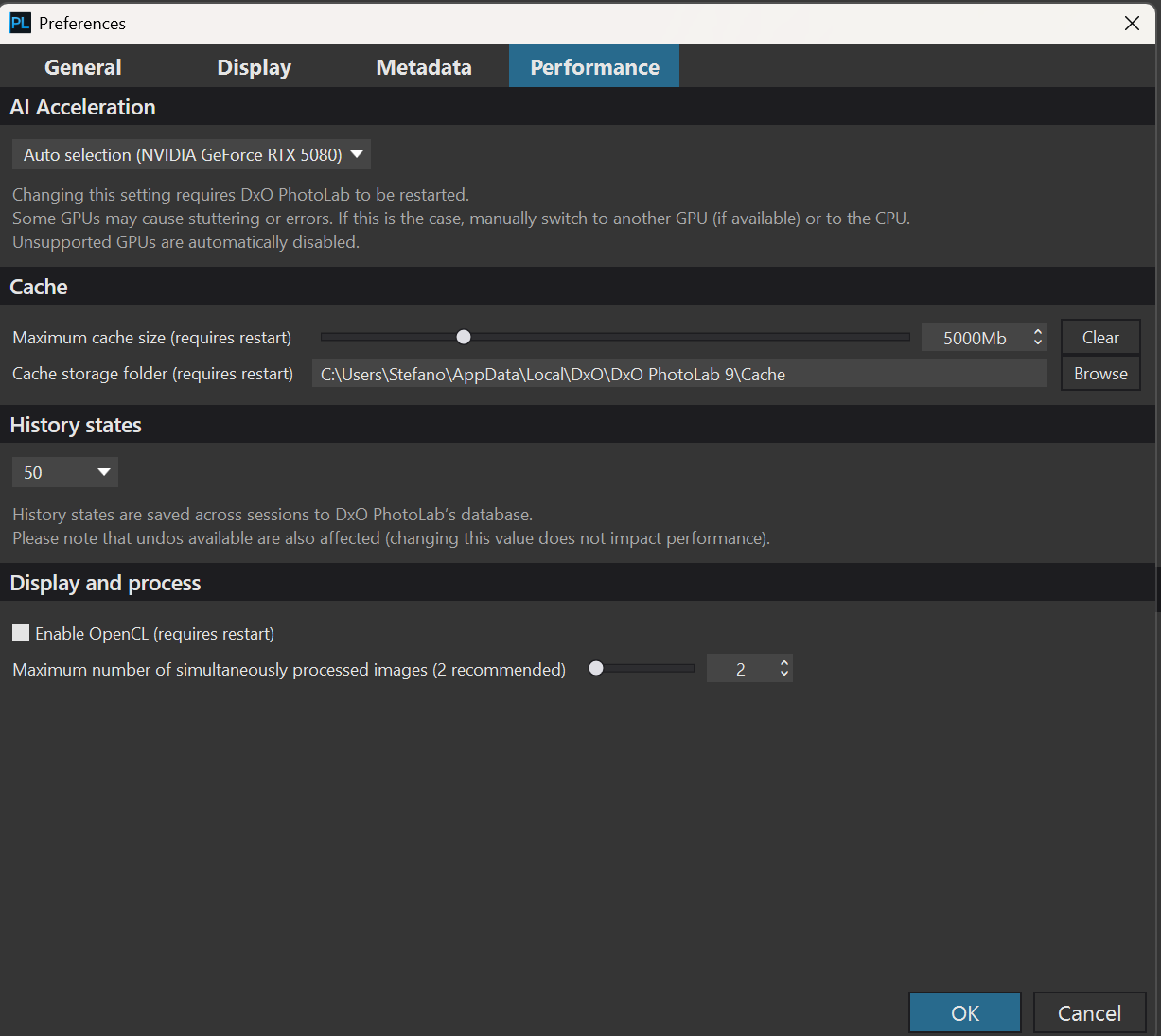Enable the OpenCL checkbox
The width and height of the screenshot is (1161, 1036).
(x=21, y=633)
